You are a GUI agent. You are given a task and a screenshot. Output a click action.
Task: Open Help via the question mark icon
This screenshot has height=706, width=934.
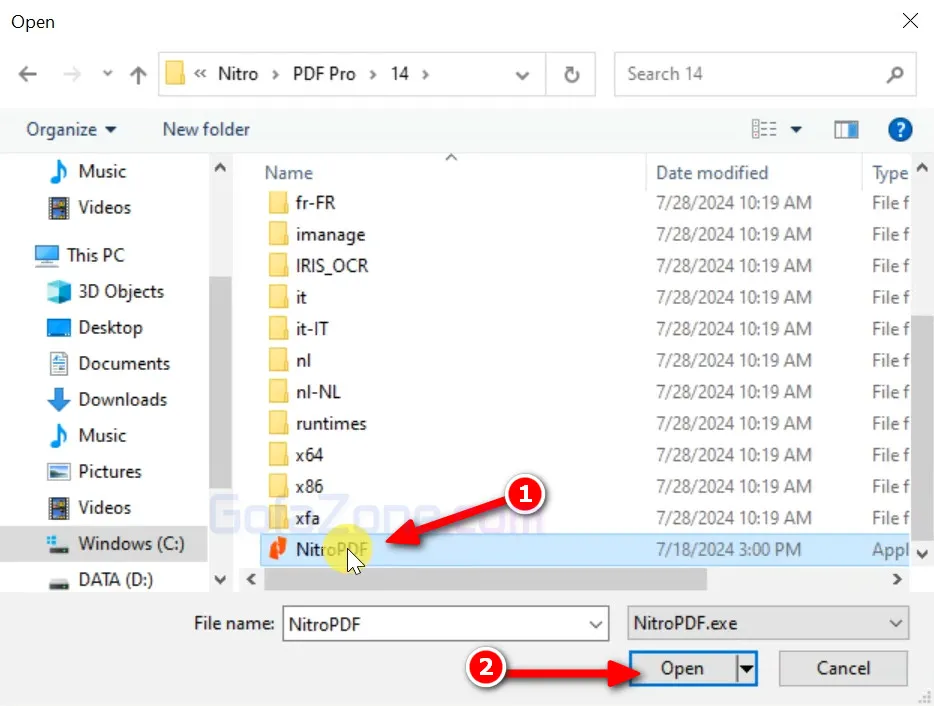(899, 129)
